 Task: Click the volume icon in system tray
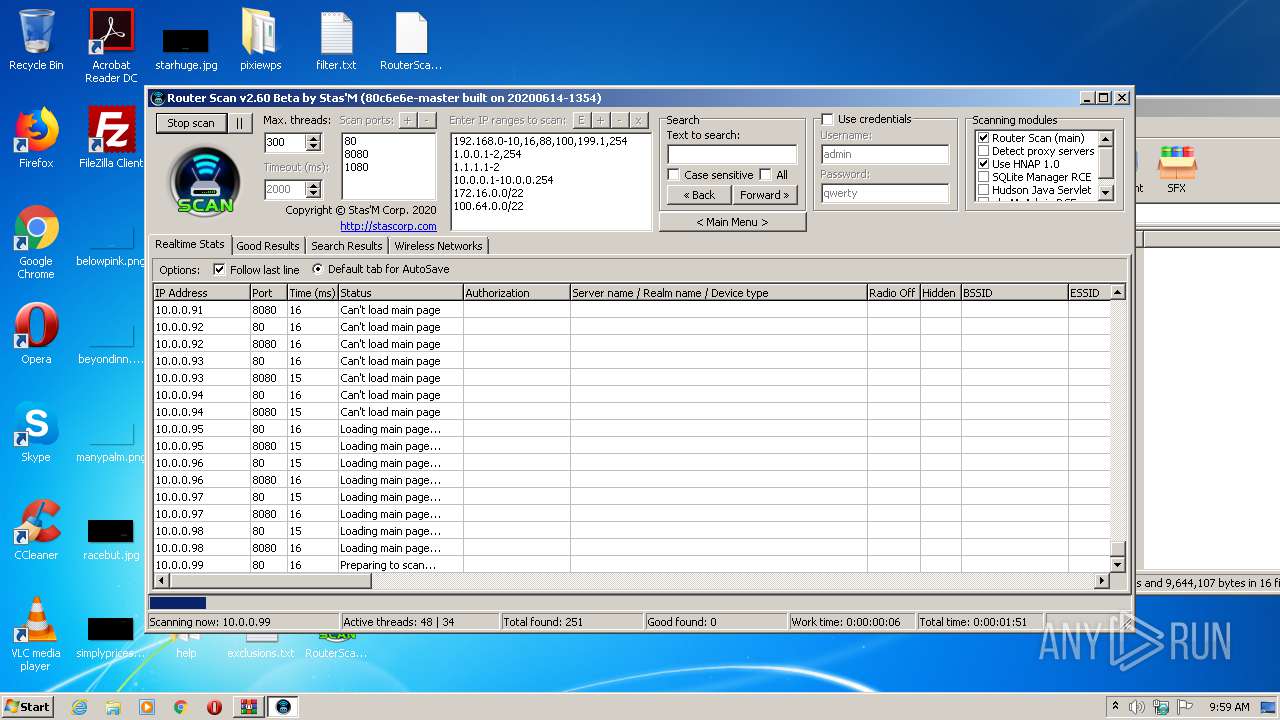1137,707
